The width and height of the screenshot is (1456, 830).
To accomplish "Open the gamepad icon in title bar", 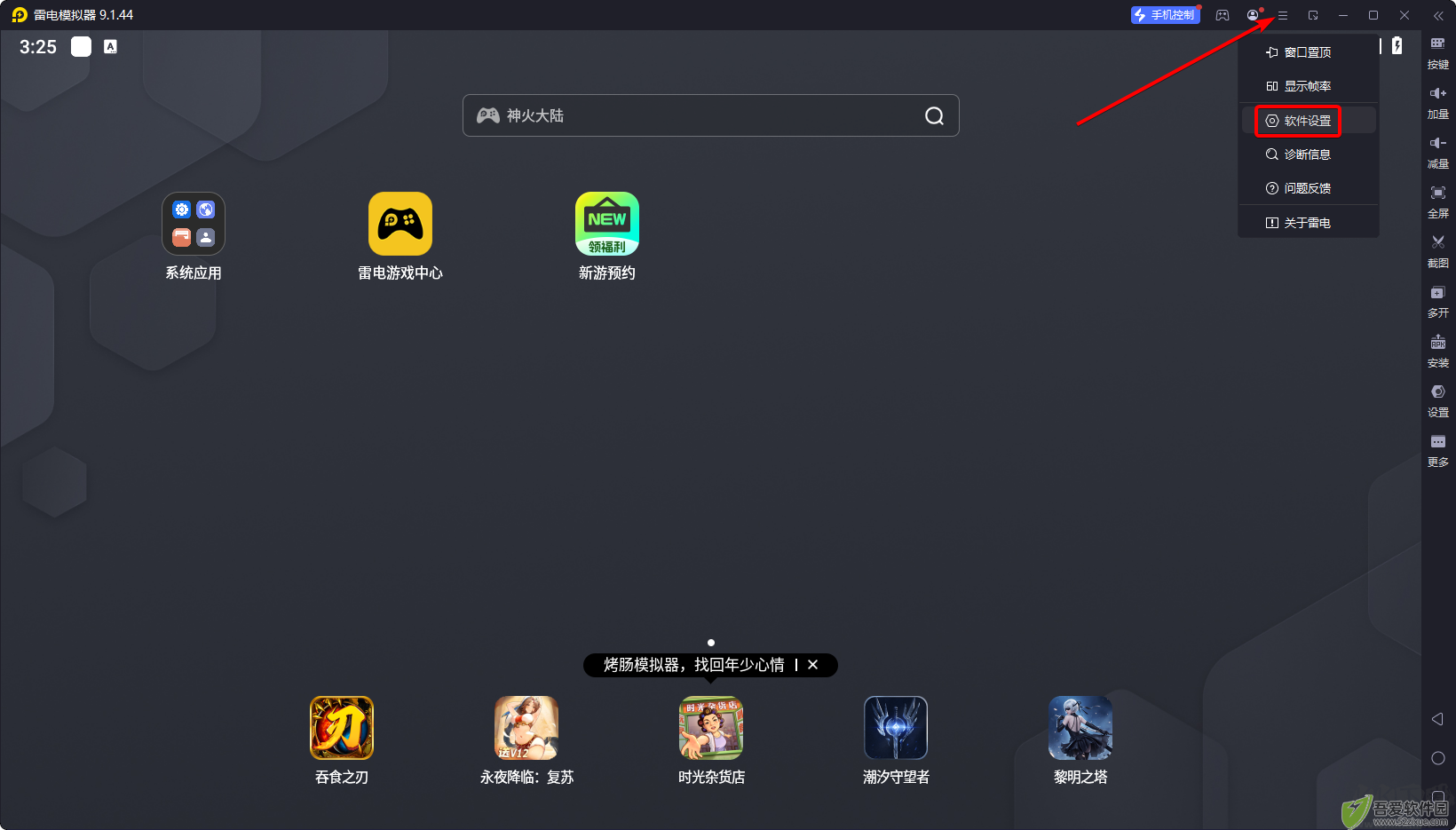I will pyautogui.click(x=1223, y=15).
